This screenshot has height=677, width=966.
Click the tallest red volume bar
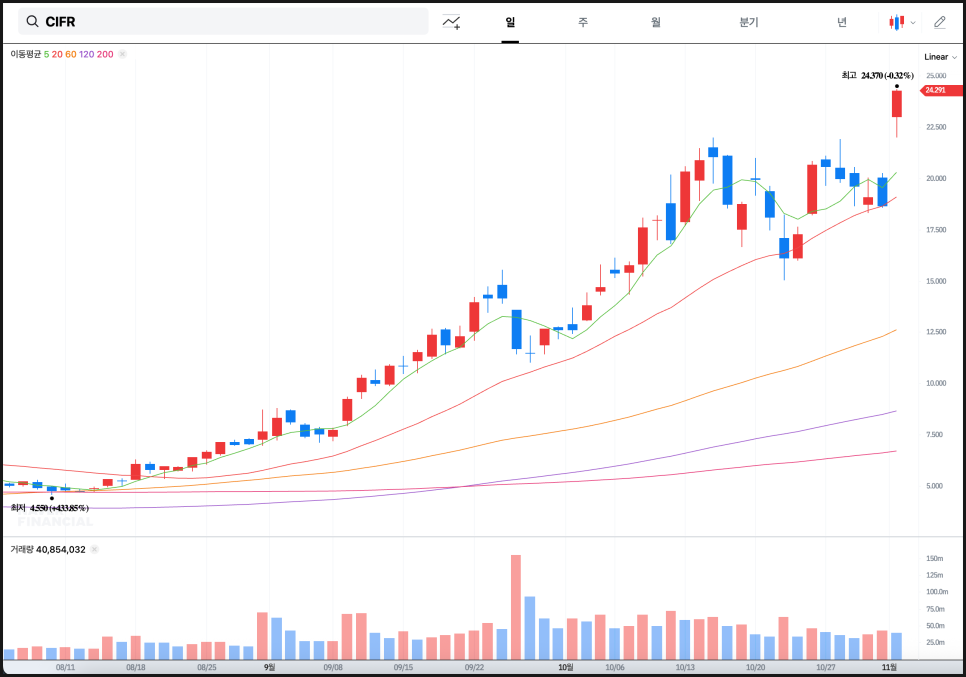(x=516, y=607)
